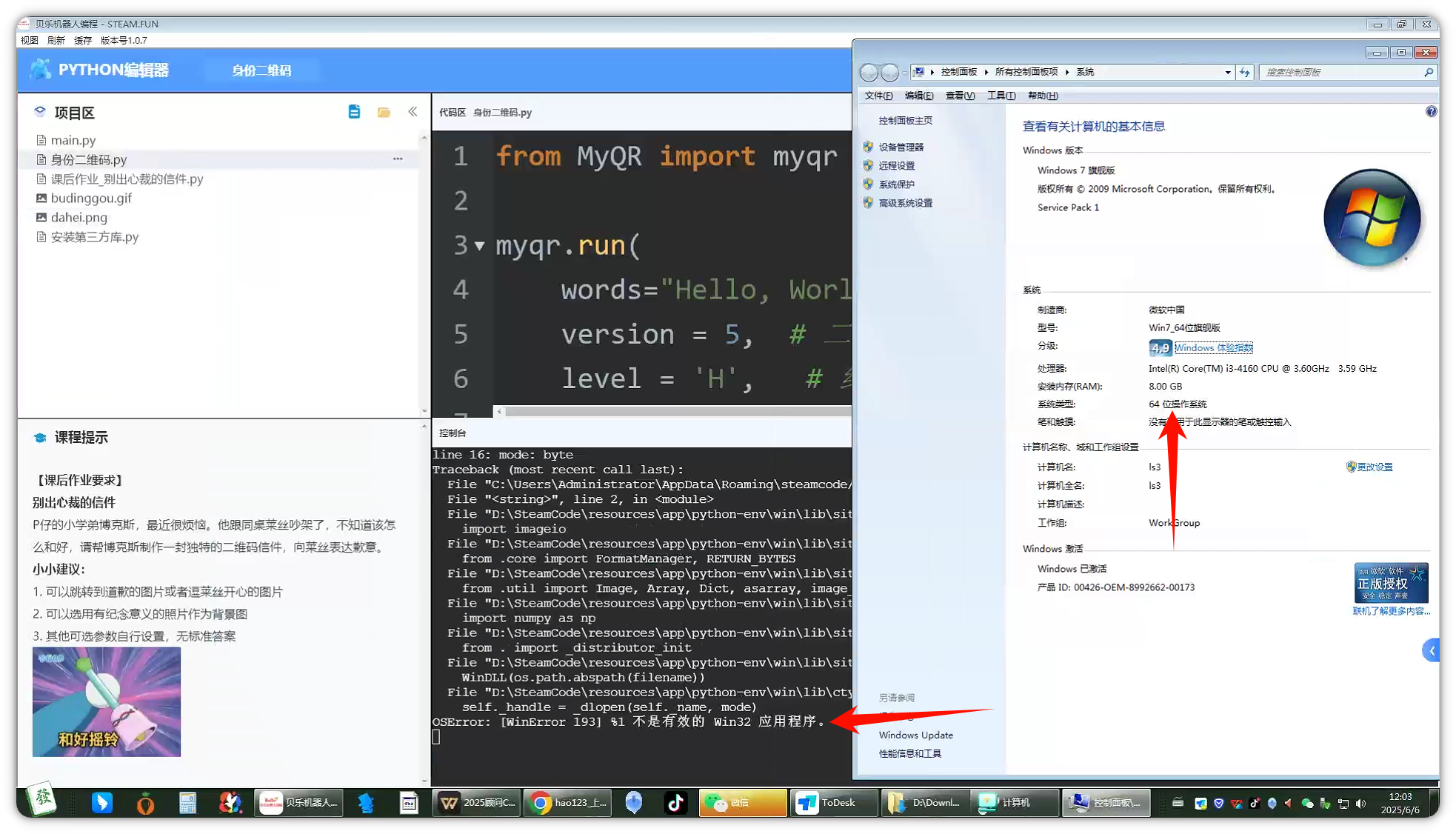This screenshot has width=1456, height=834.
Task: Switch to the 身份二维码 tab in header
Action: tap(261, 70)
